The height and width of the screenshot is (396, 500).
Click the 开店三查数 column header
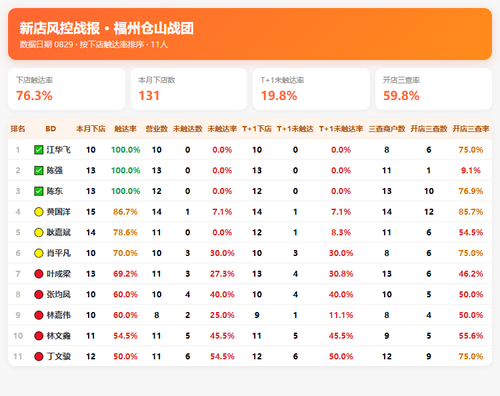pyautogui.click(x=429, y=129)
